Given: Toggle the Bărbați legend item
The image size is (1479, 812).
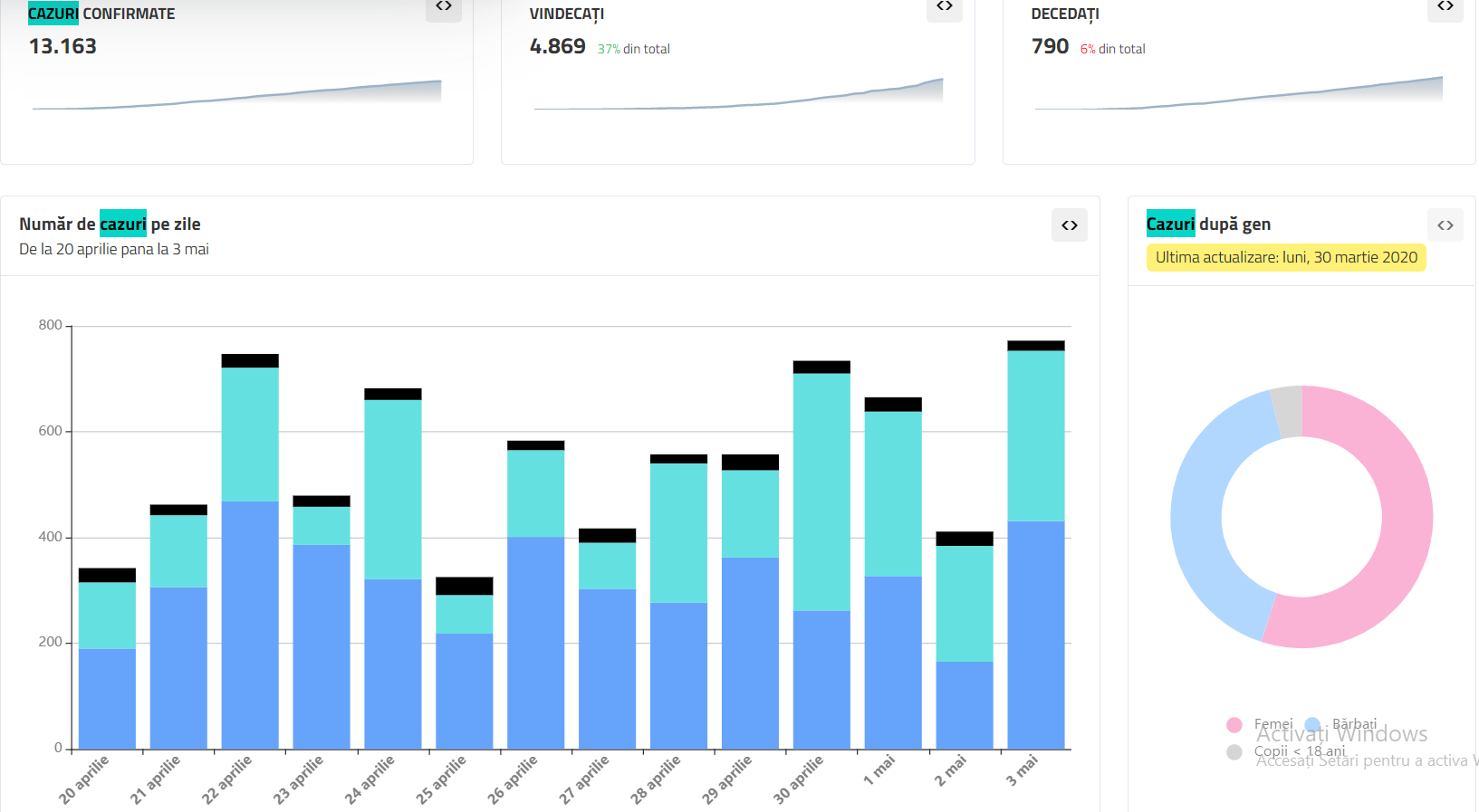Looking at the screenshot, I should (x=1342, y=724).
